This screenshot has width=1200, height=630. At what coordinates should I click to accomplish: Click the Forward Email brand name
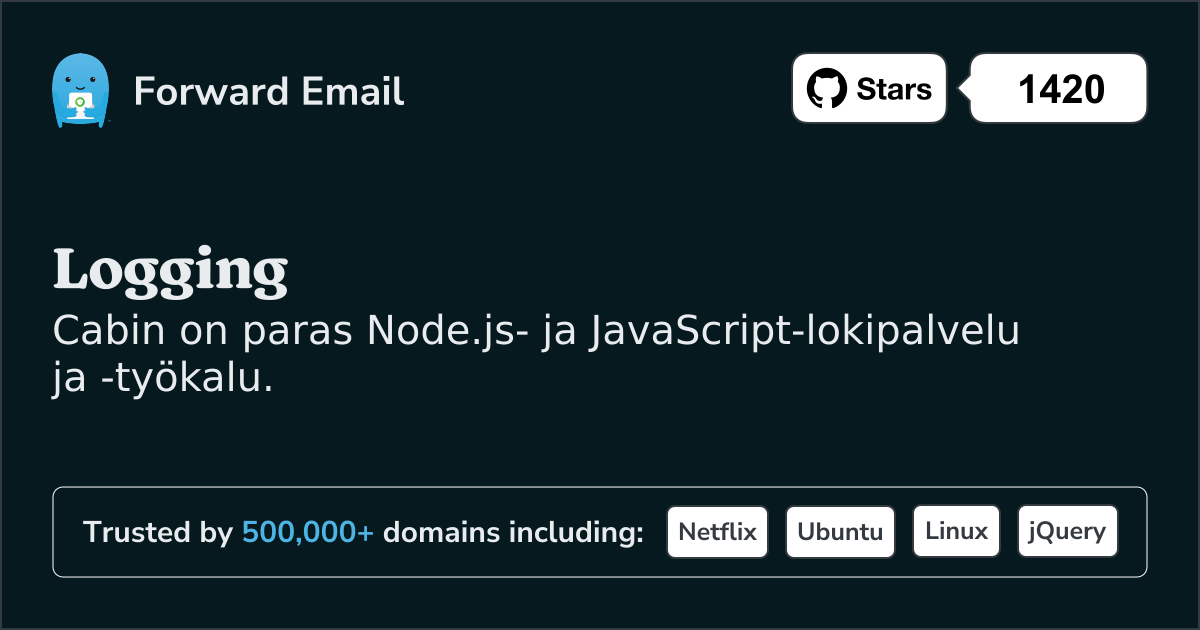268,92
